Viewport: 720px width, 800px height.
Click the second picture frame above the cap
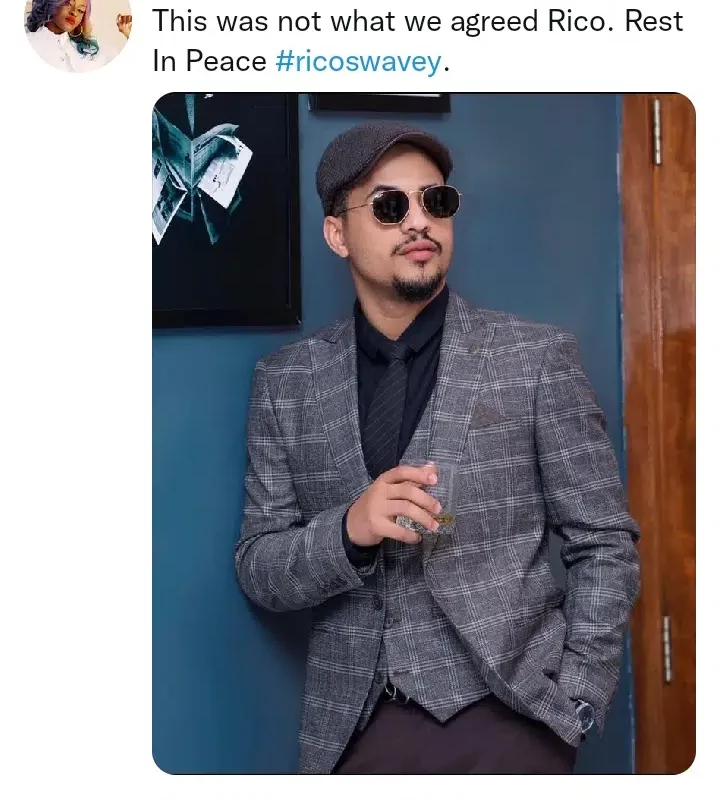pyautogui.click(x=379, y=102)
